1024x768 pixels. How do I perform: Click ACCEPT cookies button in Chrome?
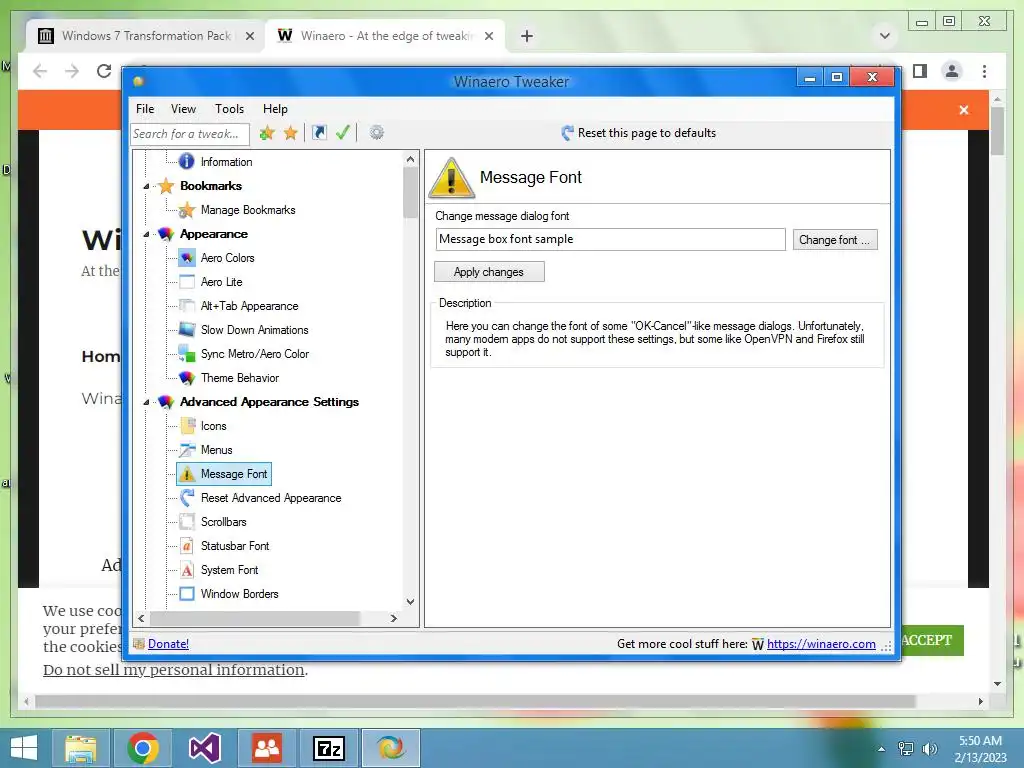[932, 641]
